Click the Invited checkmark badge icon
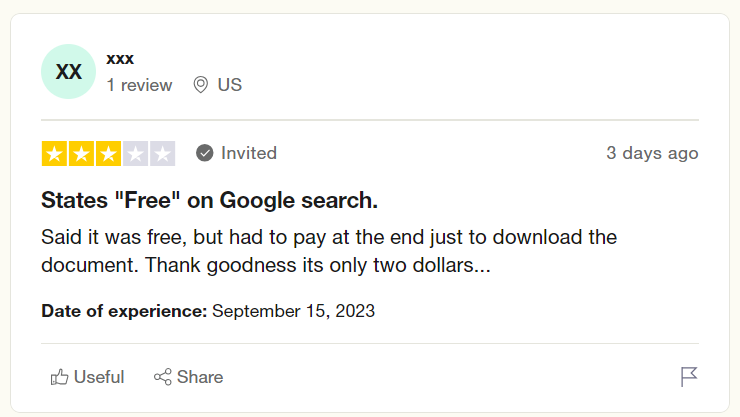Image resolution: width=740 pixels, height=417 pixels. 205,153
